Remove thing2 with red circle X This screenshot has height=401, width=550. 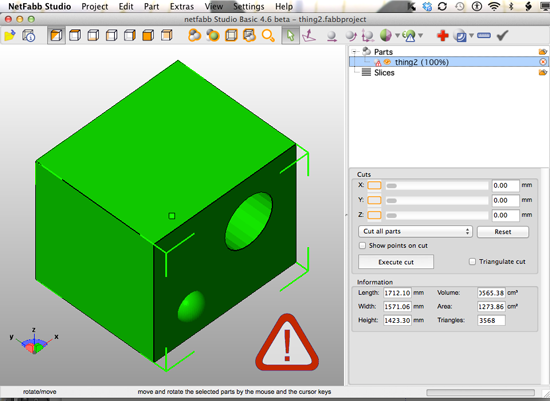click(543, 62)
